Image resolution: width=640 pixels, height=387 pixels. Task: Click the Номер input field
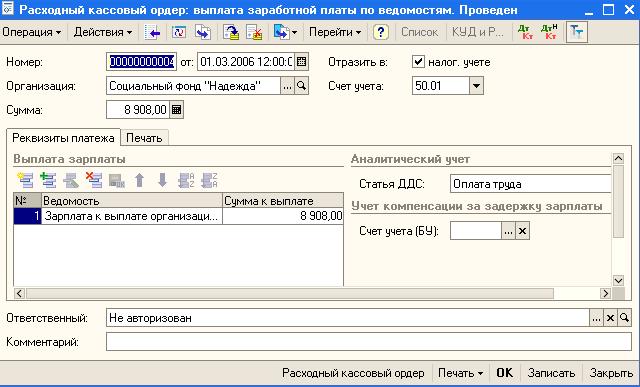[141, 62]
